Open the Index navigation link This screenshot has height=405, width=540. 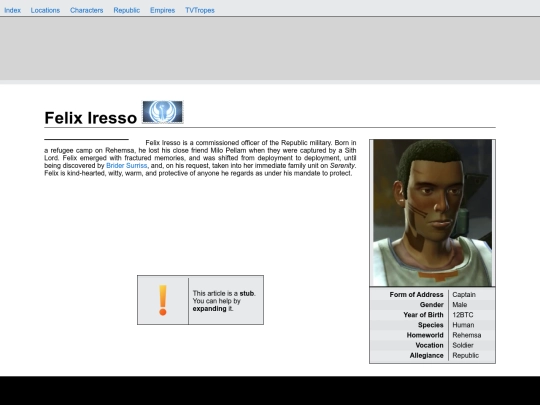12,10
